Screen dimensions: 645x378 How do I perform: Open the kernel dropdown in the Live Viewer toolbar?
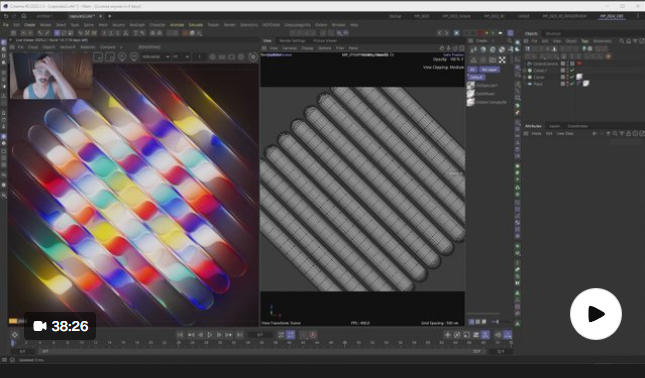[x=155, y=57]
